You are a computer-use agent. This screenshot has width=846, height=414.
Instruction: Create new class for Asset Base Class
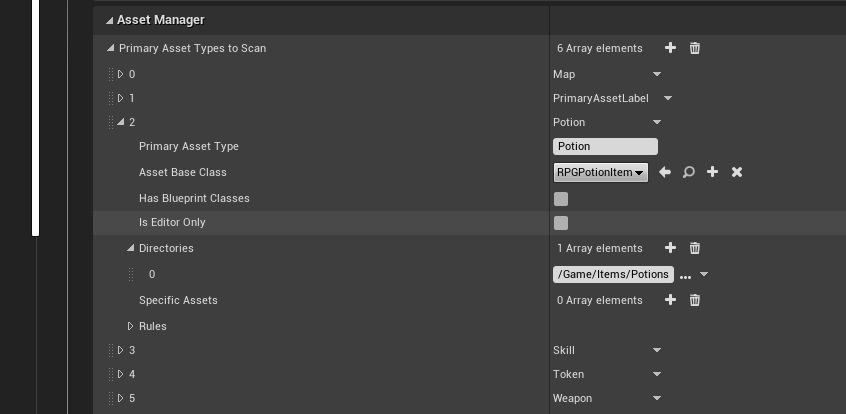coord(712,172)
